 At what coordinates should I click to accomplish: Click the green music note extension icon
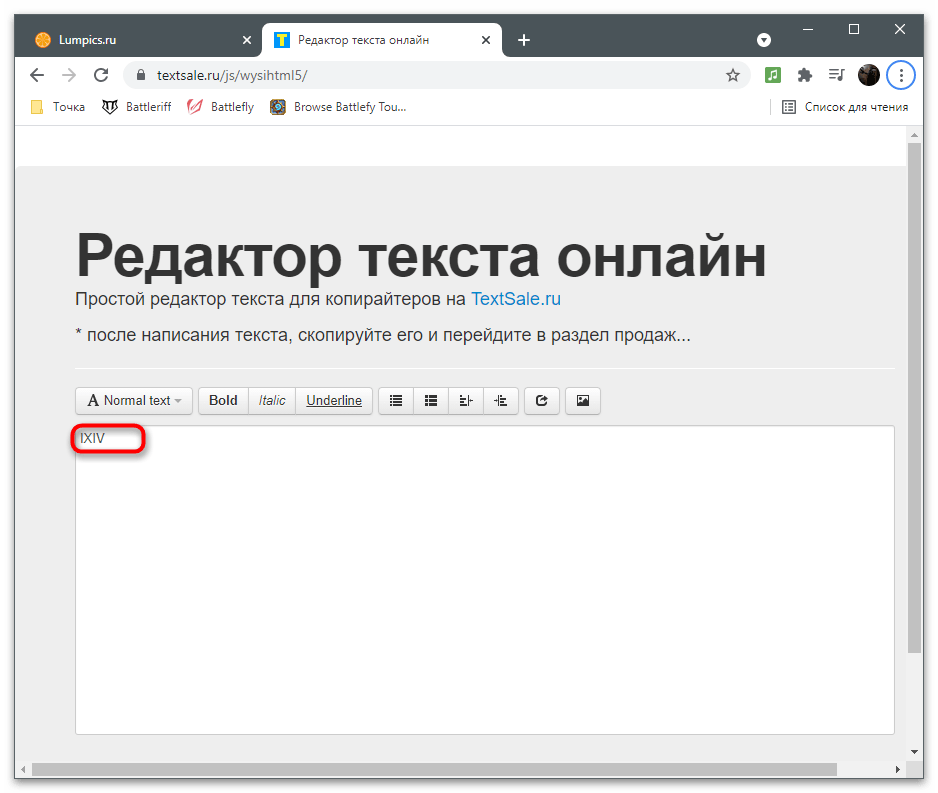772,75
